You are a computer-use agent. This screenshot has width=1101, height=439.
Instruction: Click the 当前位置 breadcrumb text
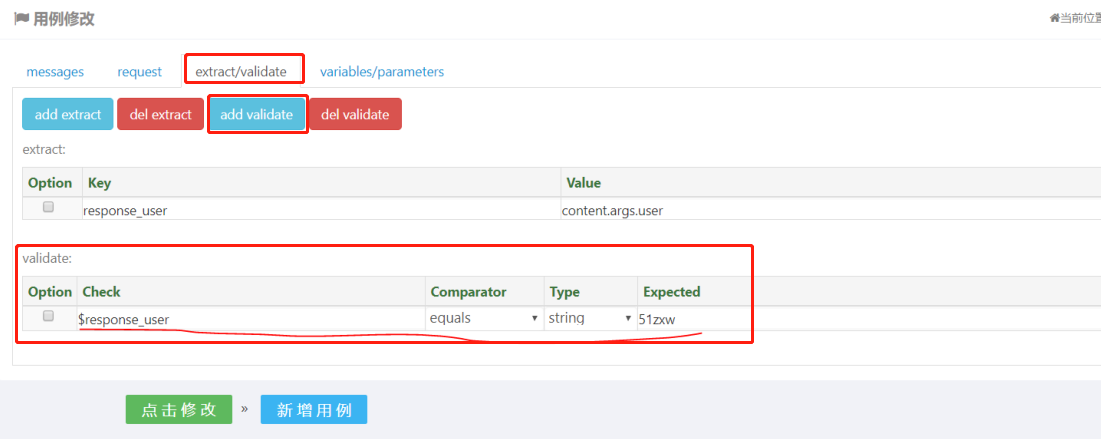(x=1080, y=19)
